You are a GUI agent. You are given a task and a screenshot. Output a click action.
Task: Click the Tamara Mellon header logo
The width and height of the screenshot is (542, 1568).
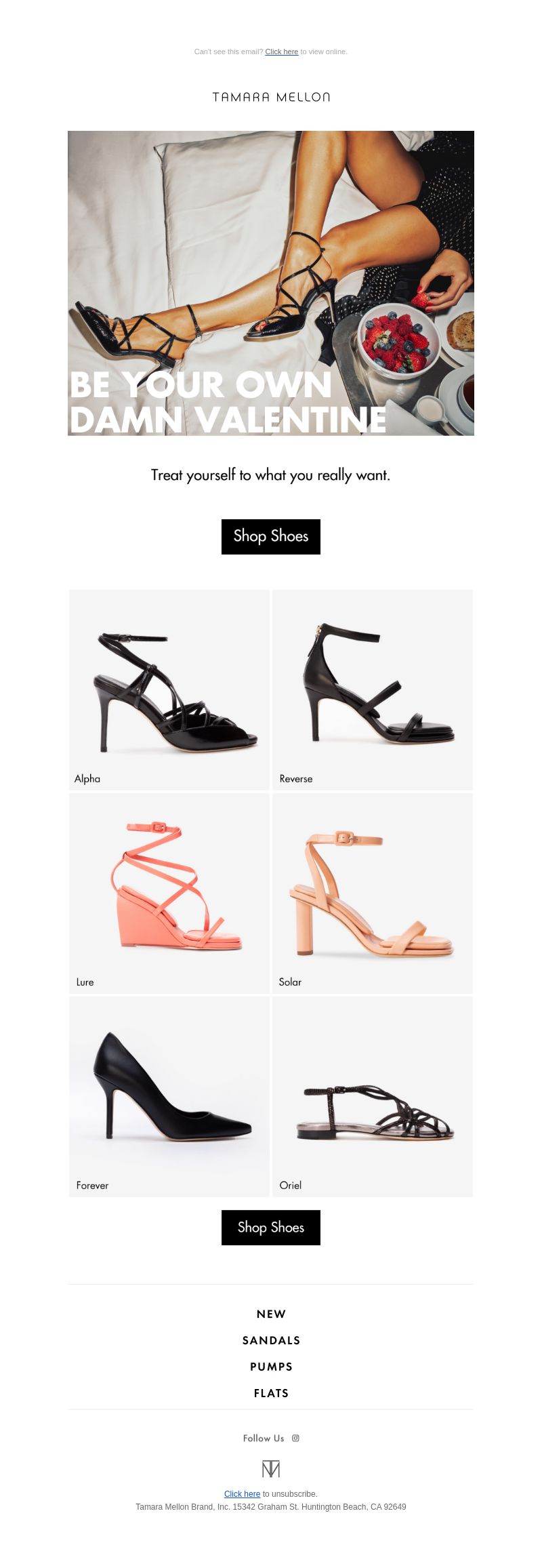point(271,97)
